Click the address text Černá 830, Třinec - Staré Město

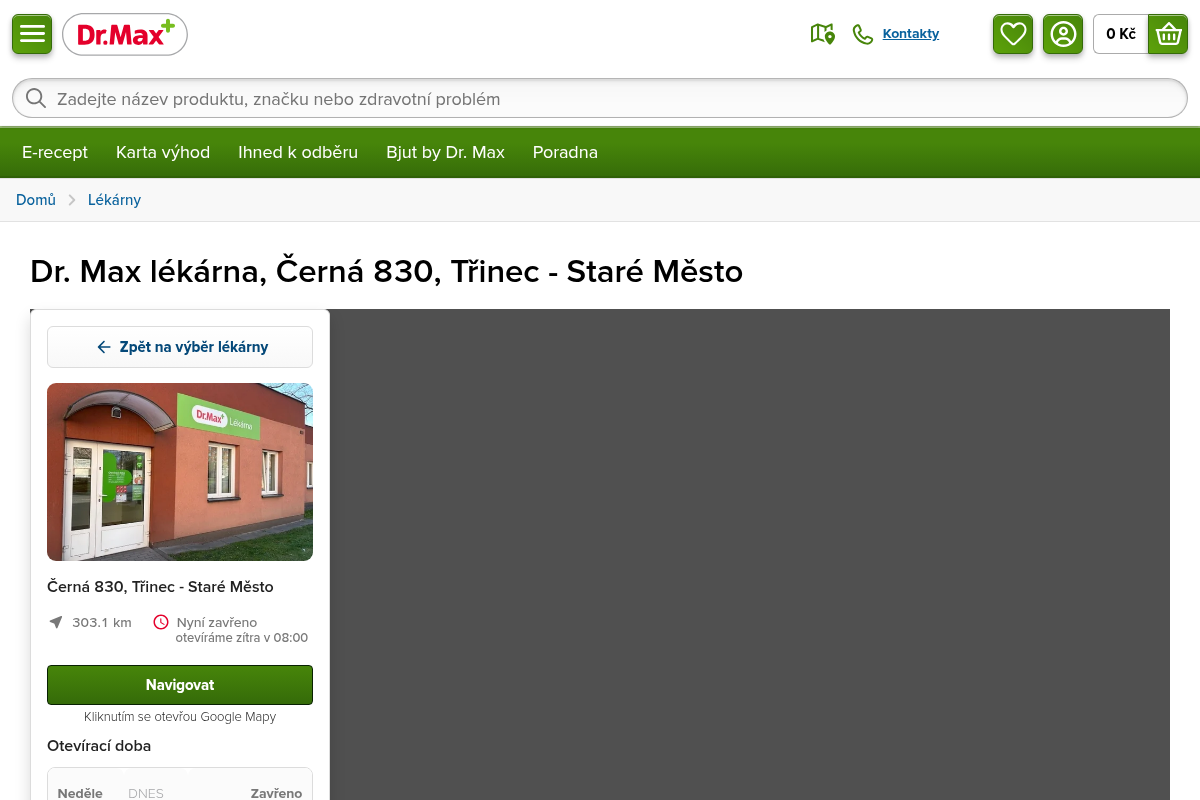click(x=160, y=587)
